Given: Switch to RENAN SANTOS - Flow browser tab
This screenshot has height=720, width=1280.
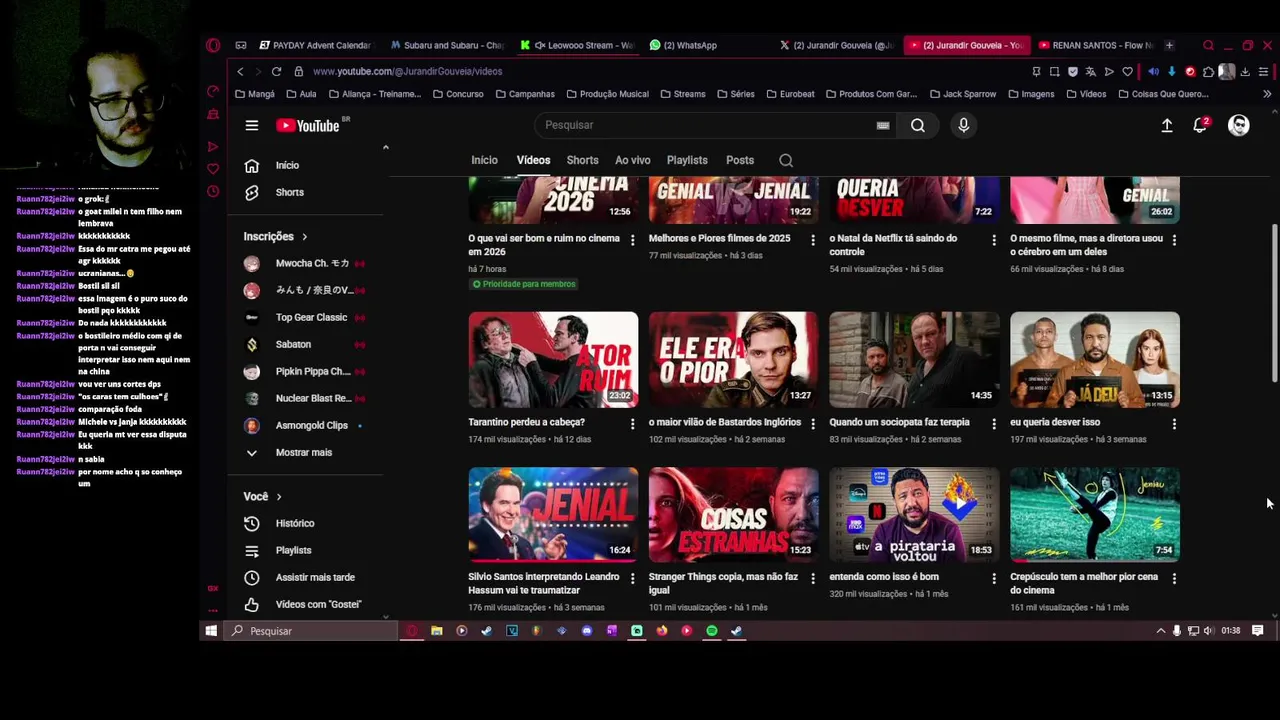Looking at the screenshot, I should [1096, 45].
